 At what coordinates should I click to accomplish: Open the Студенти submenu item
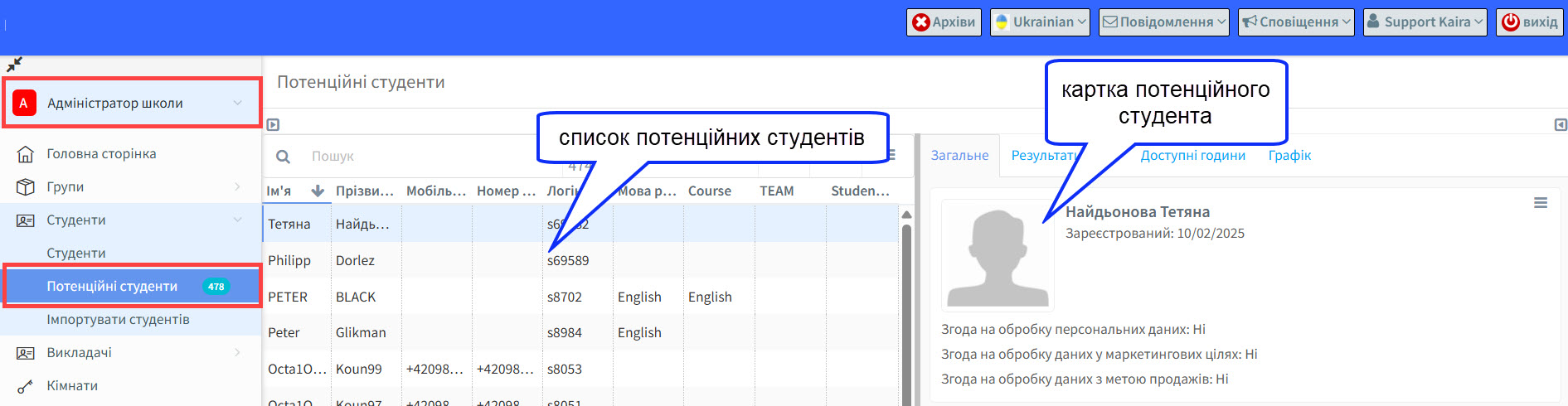(76, 253)
